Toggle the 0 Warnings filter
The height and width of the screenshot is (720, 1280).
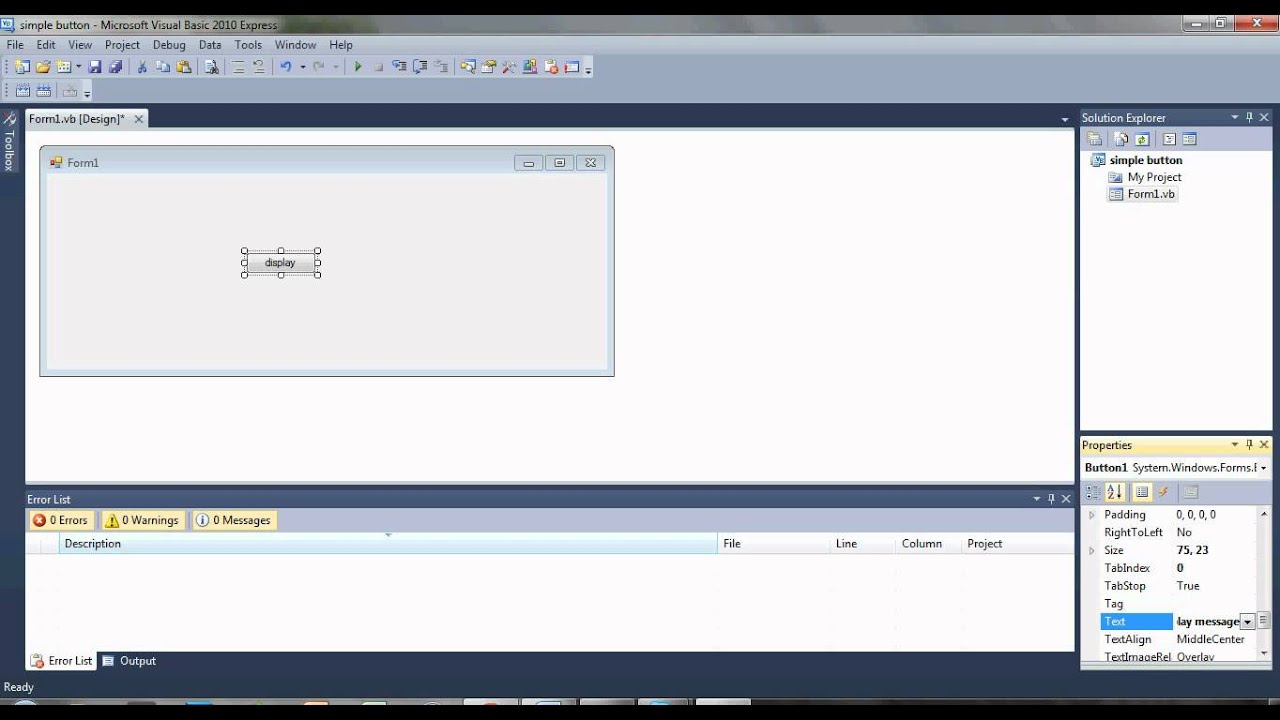pos(143,520)
